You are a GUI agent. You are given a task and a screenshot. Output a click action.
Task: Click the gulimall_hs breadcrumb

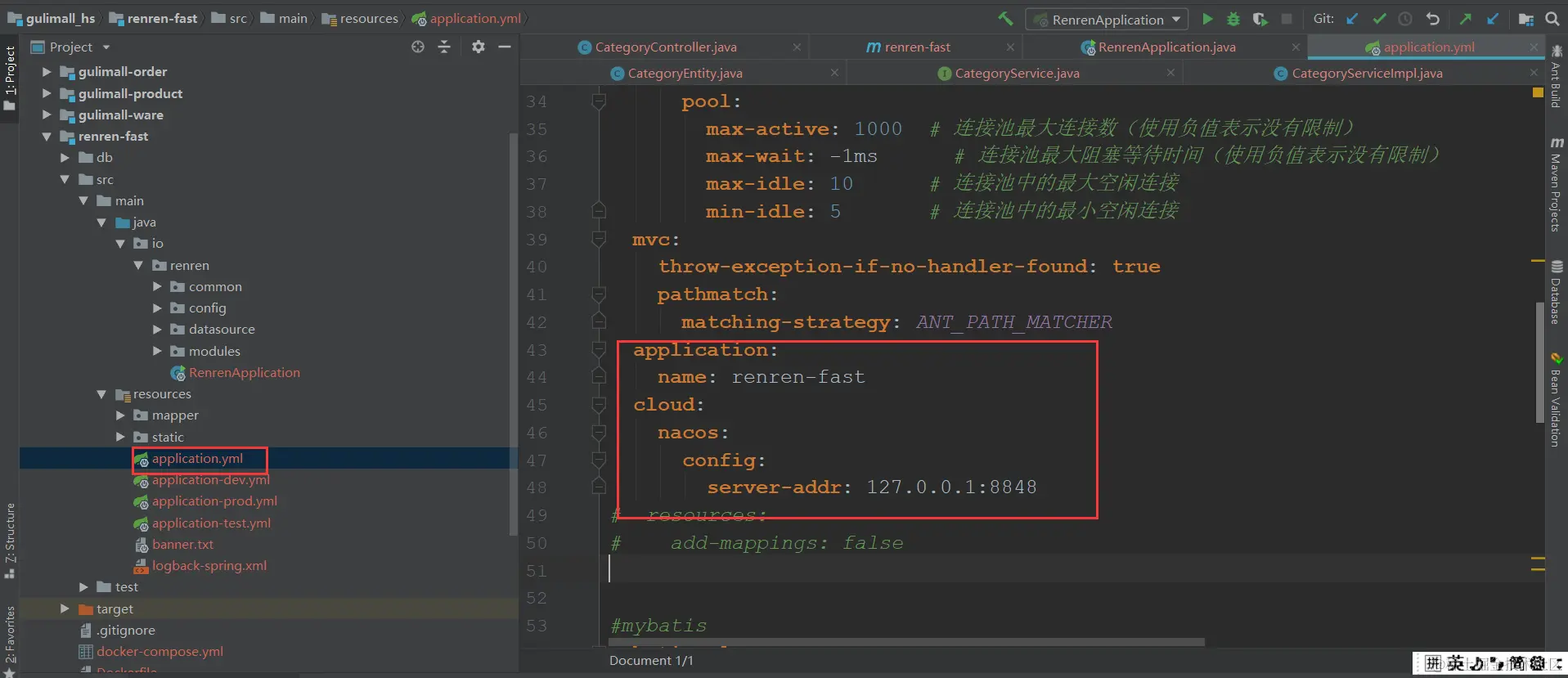(x=51, y=18)
